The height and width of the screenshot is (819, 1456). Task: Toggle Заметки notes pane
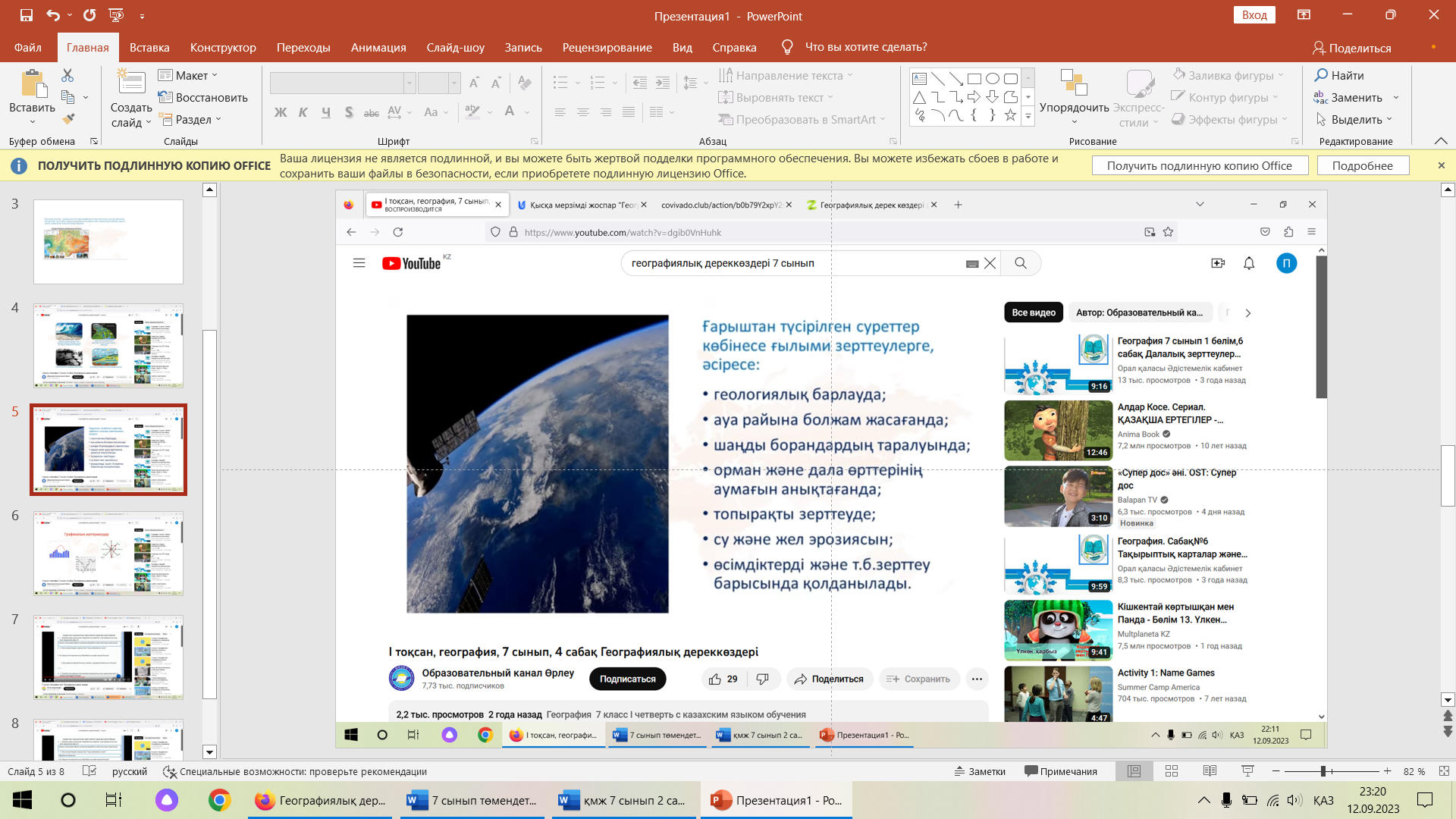tap(980, 771)
